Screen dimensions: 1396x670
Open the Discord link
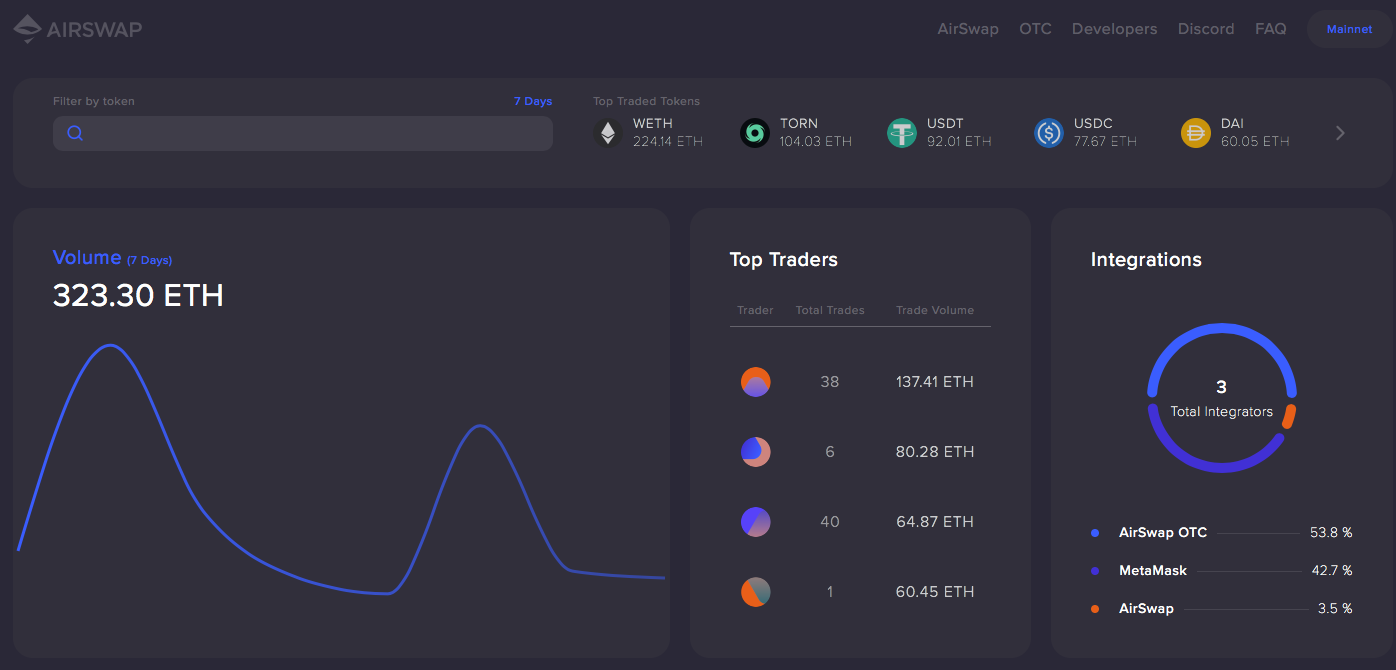click(x=1206, y=29)
